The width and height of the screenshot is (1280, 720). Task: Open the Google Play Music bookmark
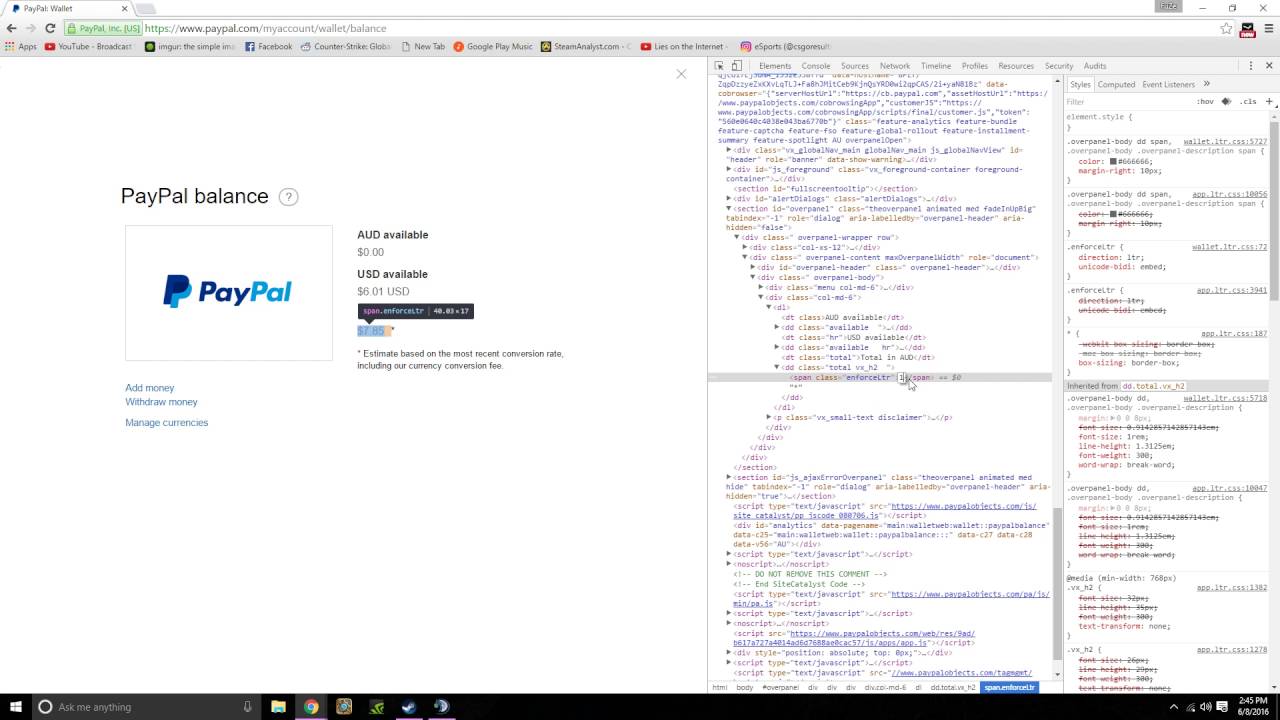[x=493, y=46]
